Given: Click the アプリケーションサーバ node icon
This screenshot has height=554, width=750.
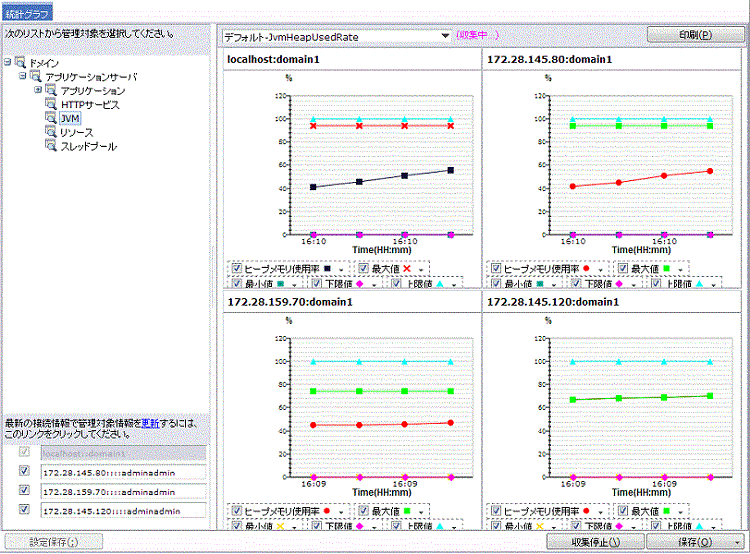Looking at the screenshot, I should (36, 77).
